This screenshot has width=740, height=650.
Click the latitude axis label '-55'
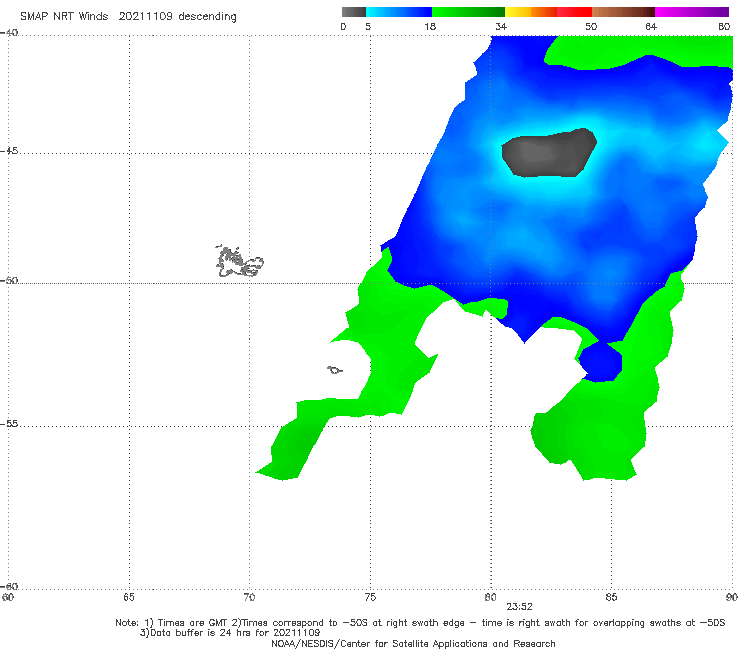click(x=9, y=423)
